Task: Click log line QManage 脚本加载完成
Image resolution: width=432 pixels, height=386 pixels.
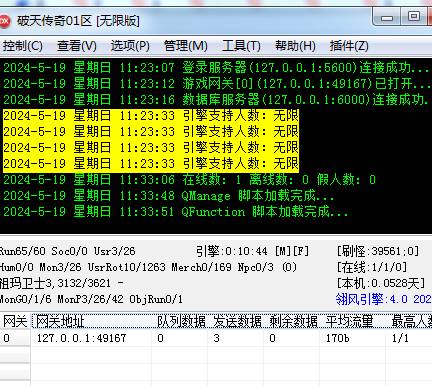Action: coord(168,196)
